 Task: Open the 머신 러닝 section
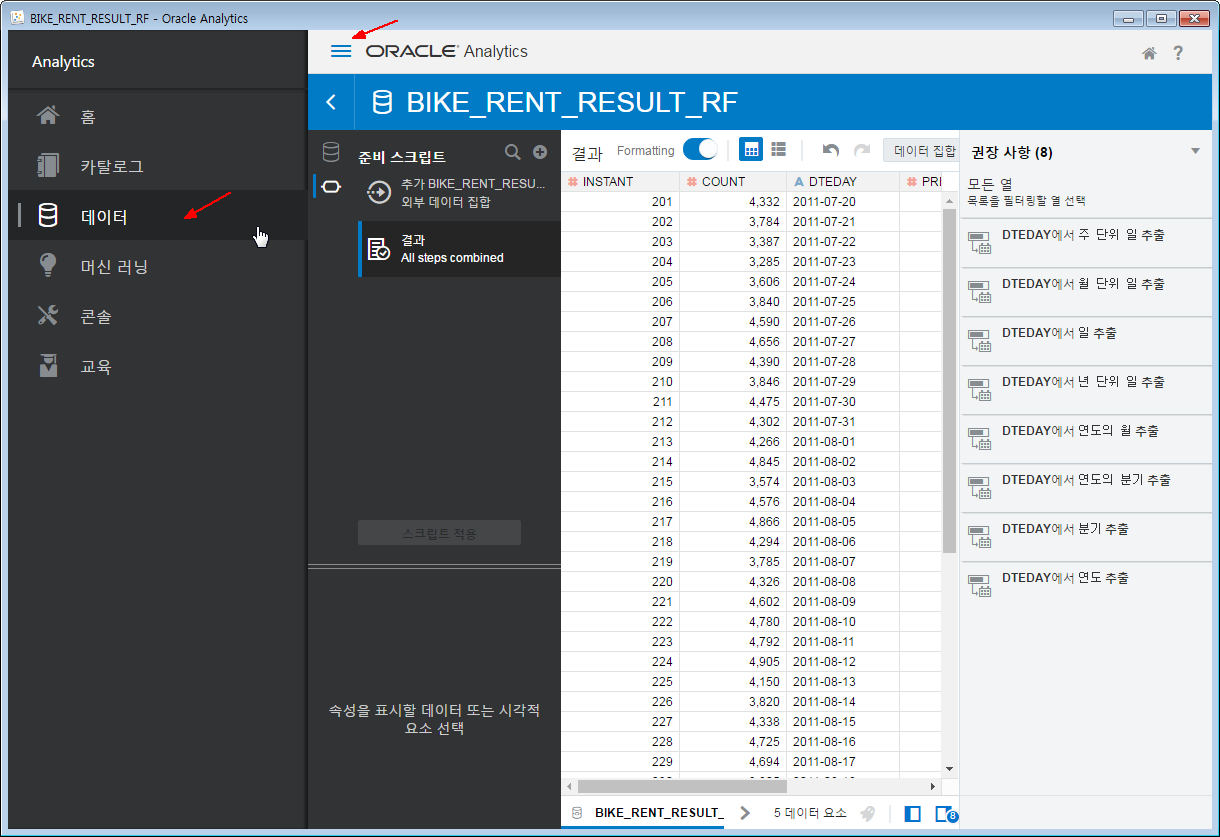(x=156, y=266)
